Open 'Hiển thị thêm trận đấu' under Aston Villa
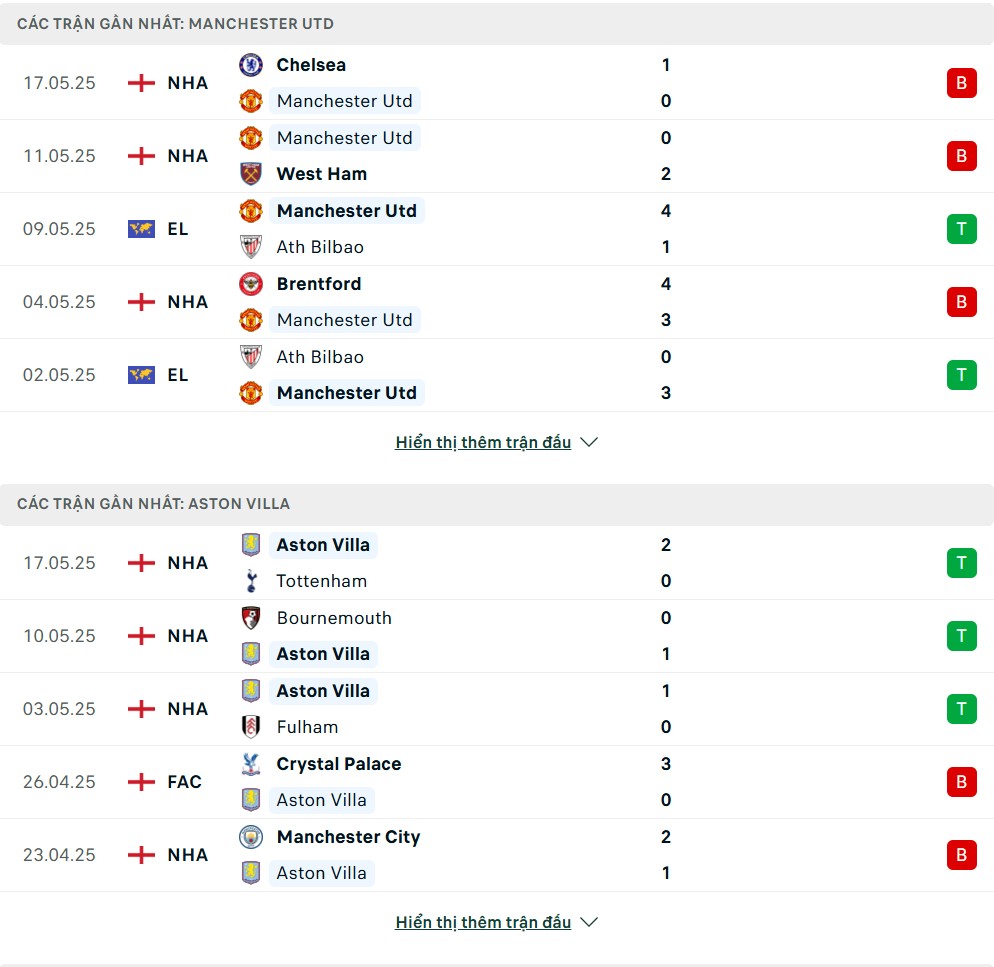Image resolution: width=994 pixels, height=967 pixels. [x=483, y=922]
